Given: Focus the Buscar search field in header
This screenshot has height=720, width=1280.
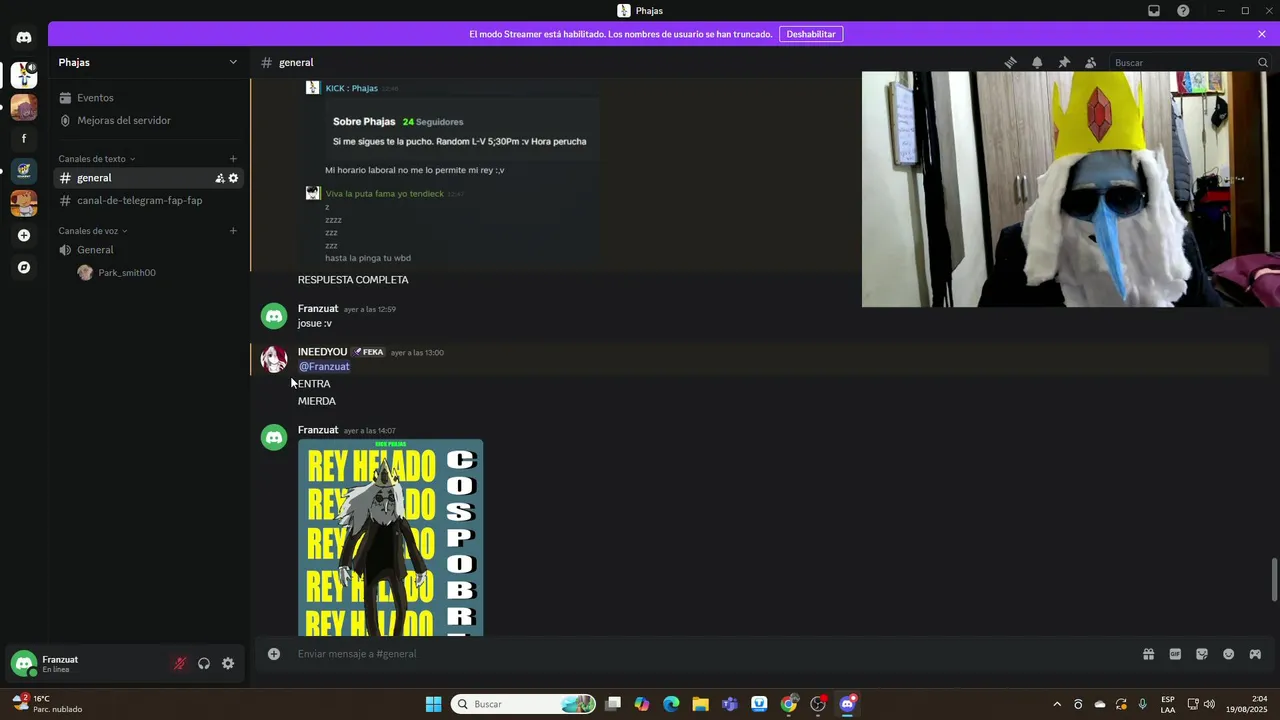Looking at the screenshot, I should tap(1190, 62).
